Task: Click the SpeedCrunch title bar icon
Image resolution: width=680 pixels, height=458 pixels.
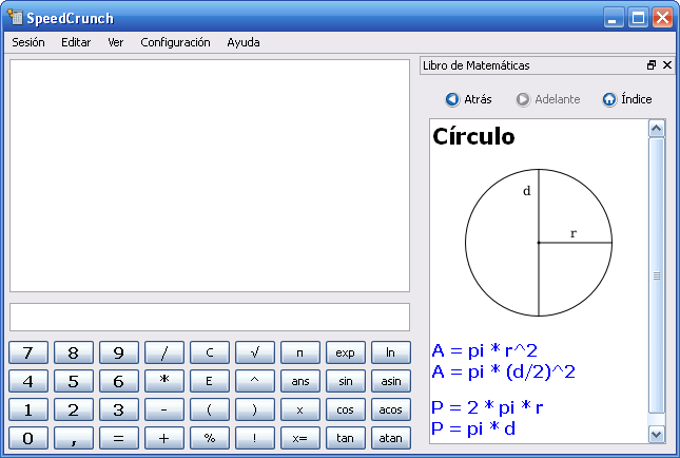Action: (15, 17)
